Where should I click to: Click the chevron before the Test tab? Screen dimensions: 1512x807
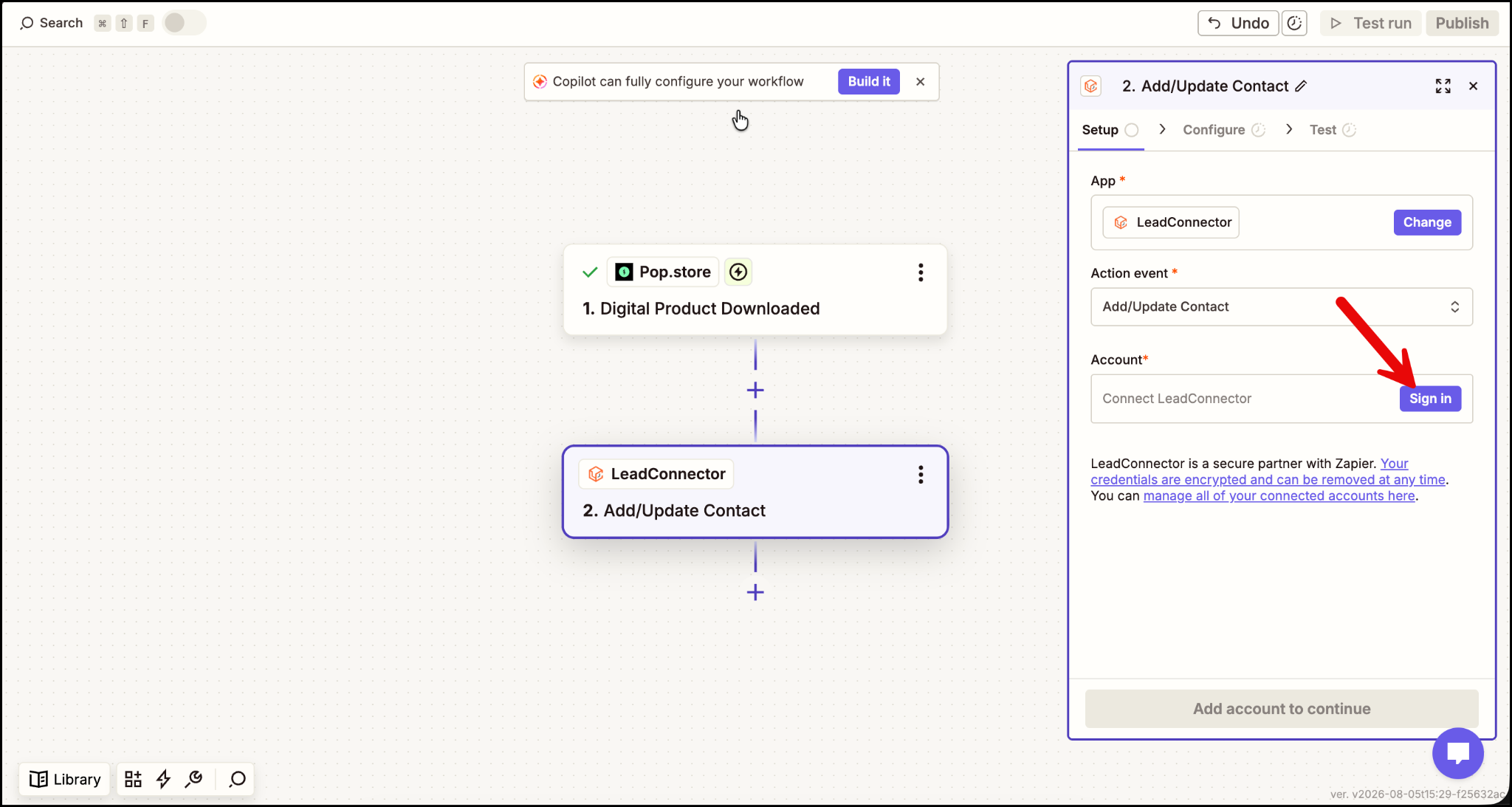click(x=1289, y=129)
